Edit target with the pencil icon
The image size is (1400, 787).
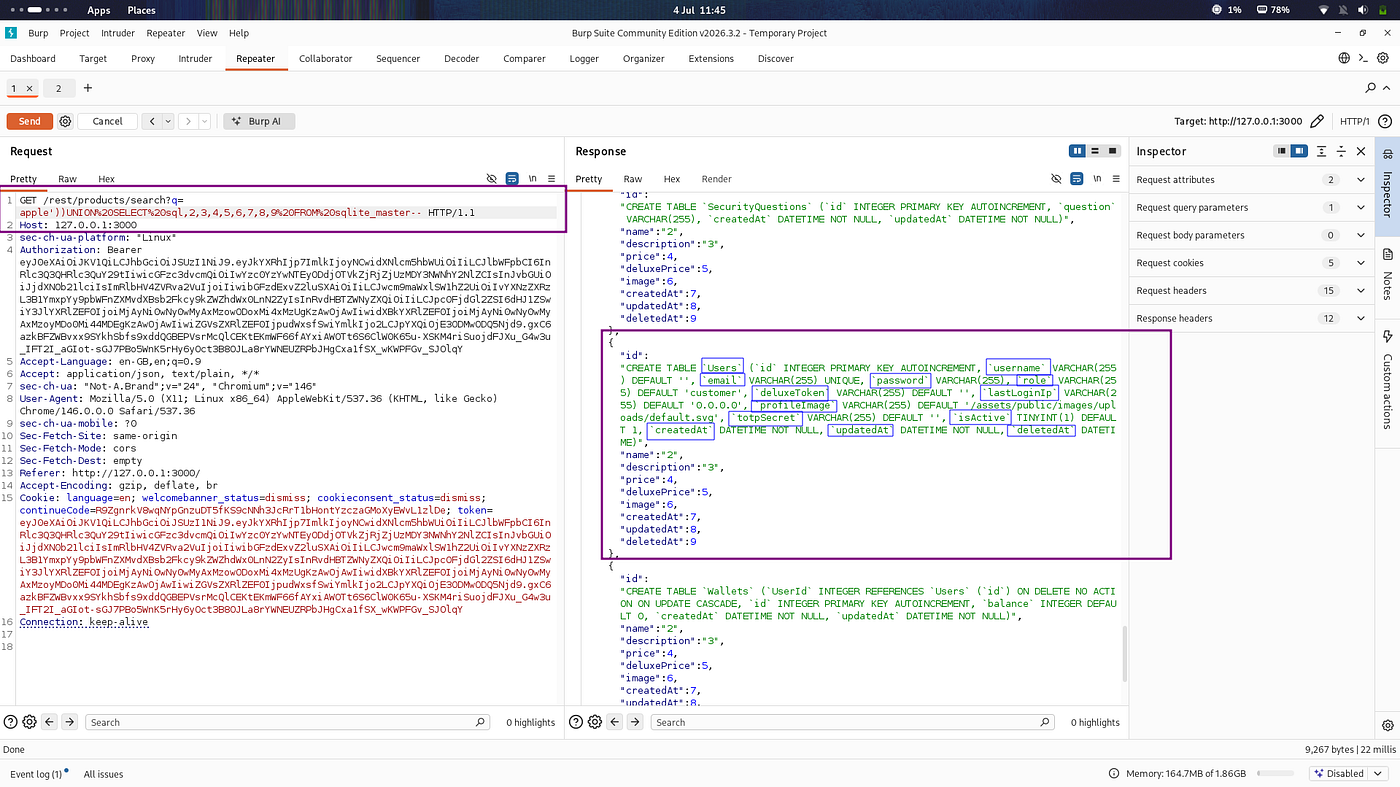(x=1317, y=121)
